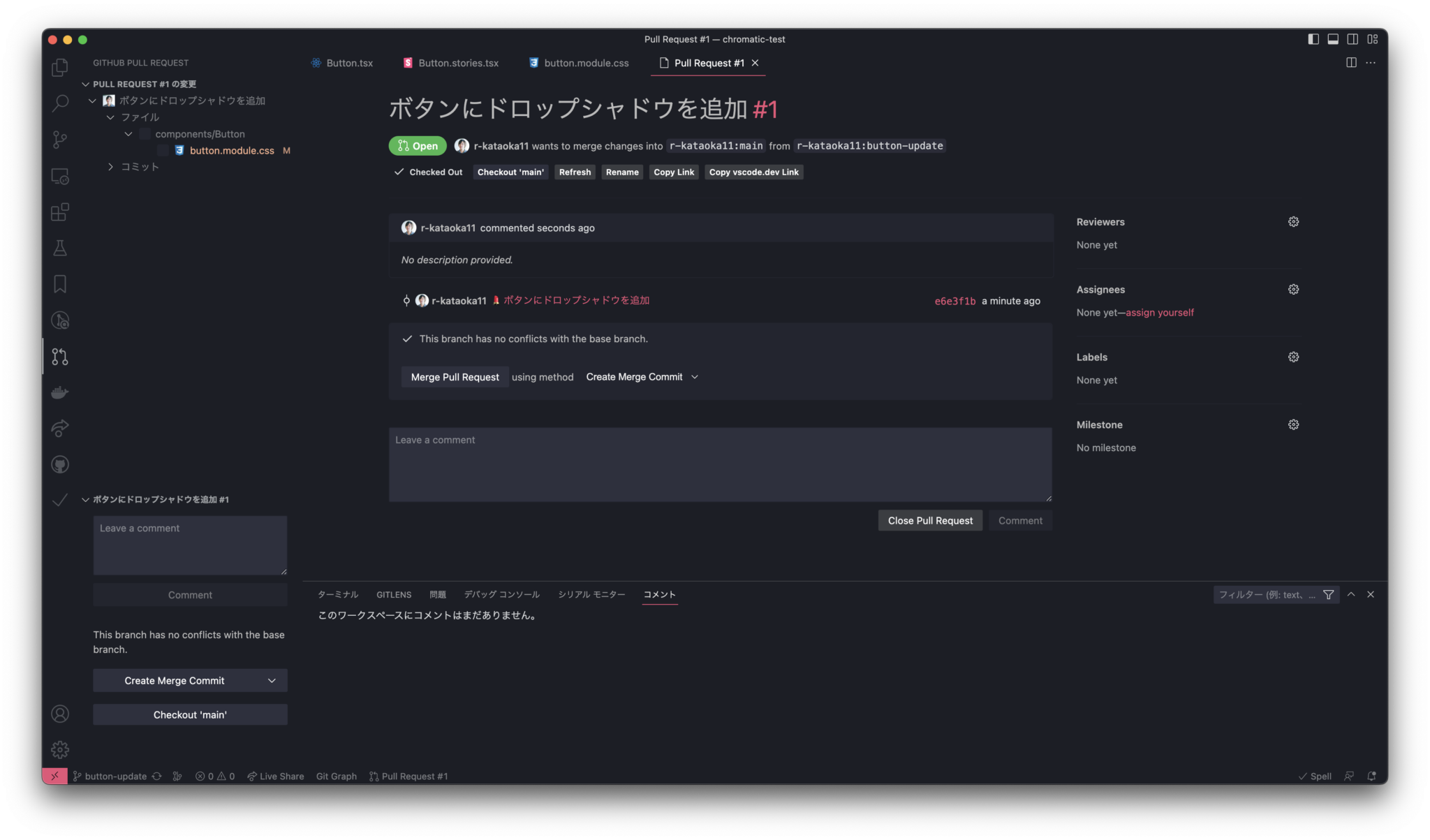Click the assign yourself link

point(1160,312)
